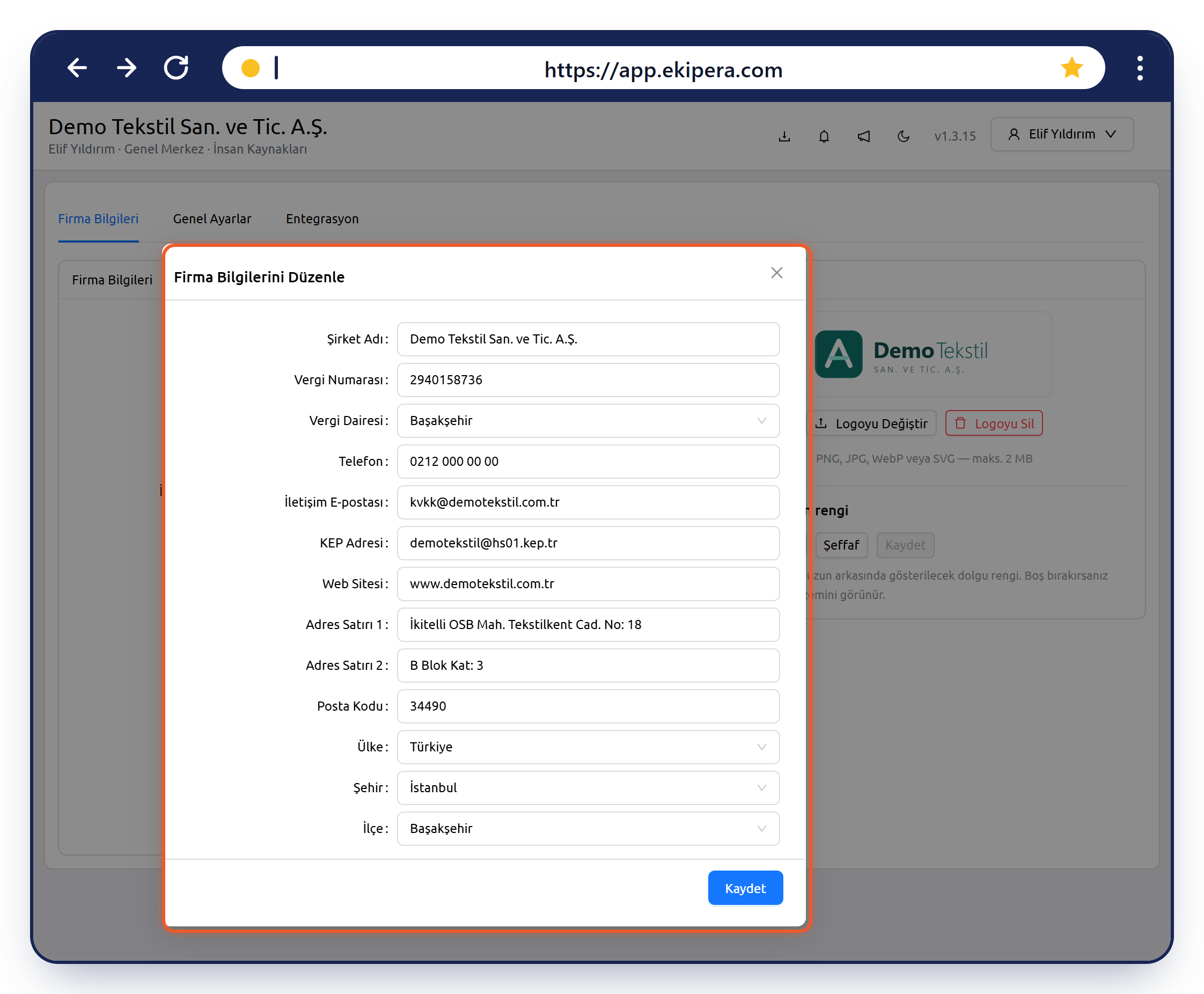This screenshot has width=1204, height=994.
Task: Click the Telefon input field
Action: coord(588,462)
